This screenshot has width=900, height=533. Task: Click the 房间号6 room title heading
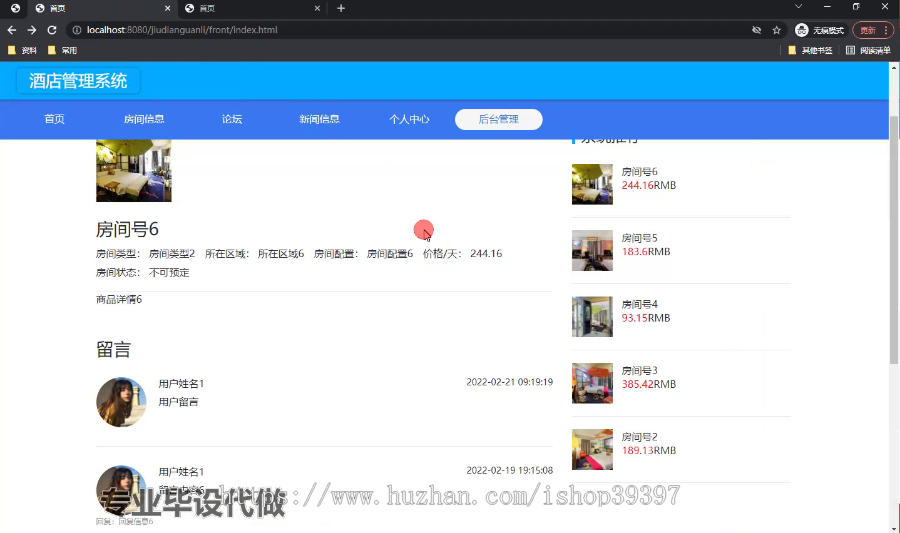127,229
